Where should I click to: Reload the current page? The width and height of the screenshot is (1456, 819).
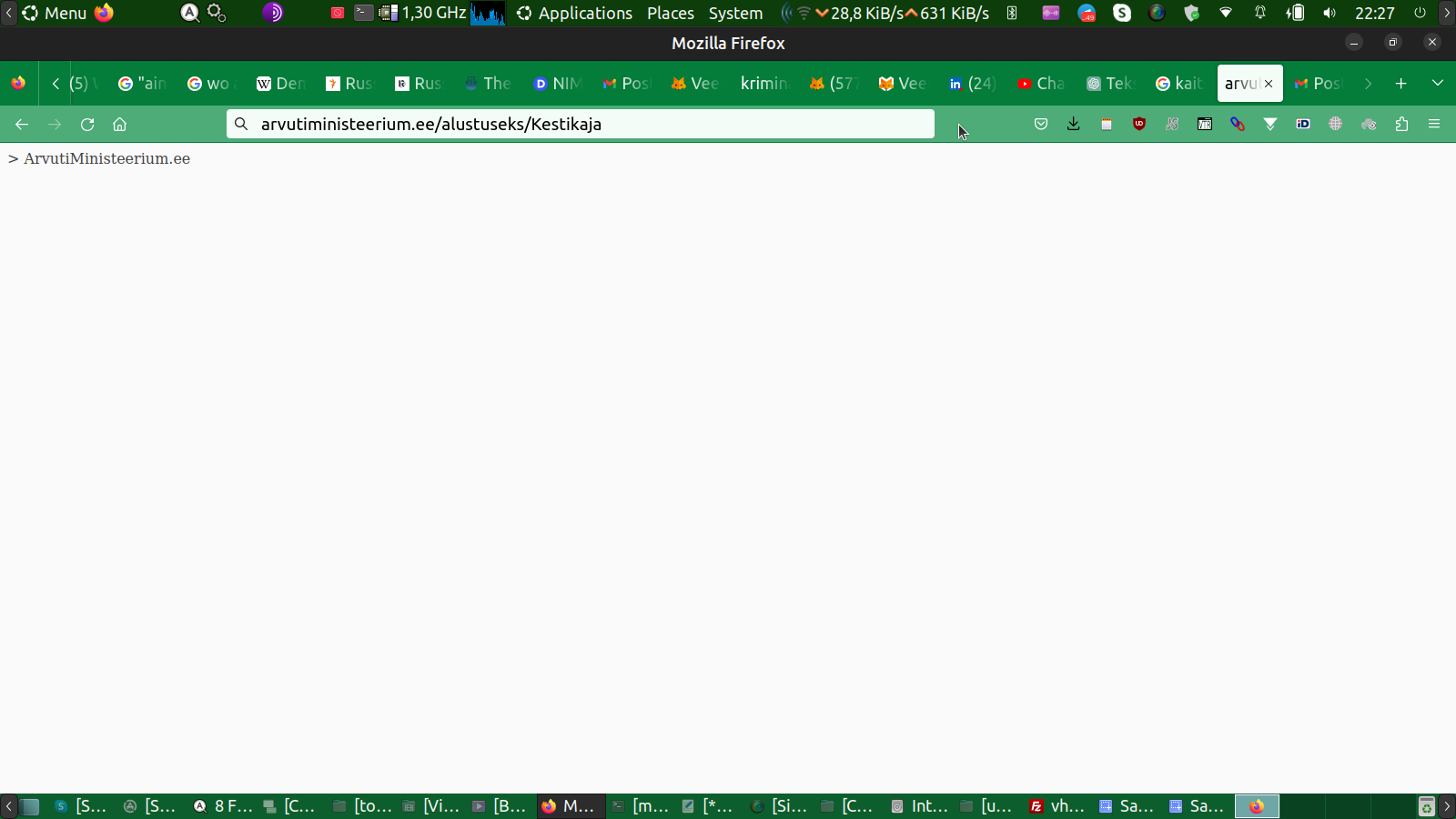[x=87, y=125]
